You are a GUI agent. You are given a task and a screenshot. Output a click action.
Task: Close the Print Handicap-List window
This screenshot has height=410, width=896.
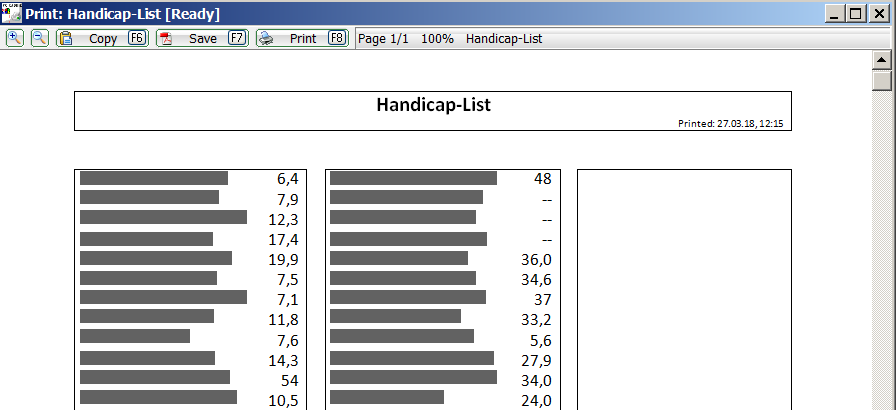click(x=879, y=14)
